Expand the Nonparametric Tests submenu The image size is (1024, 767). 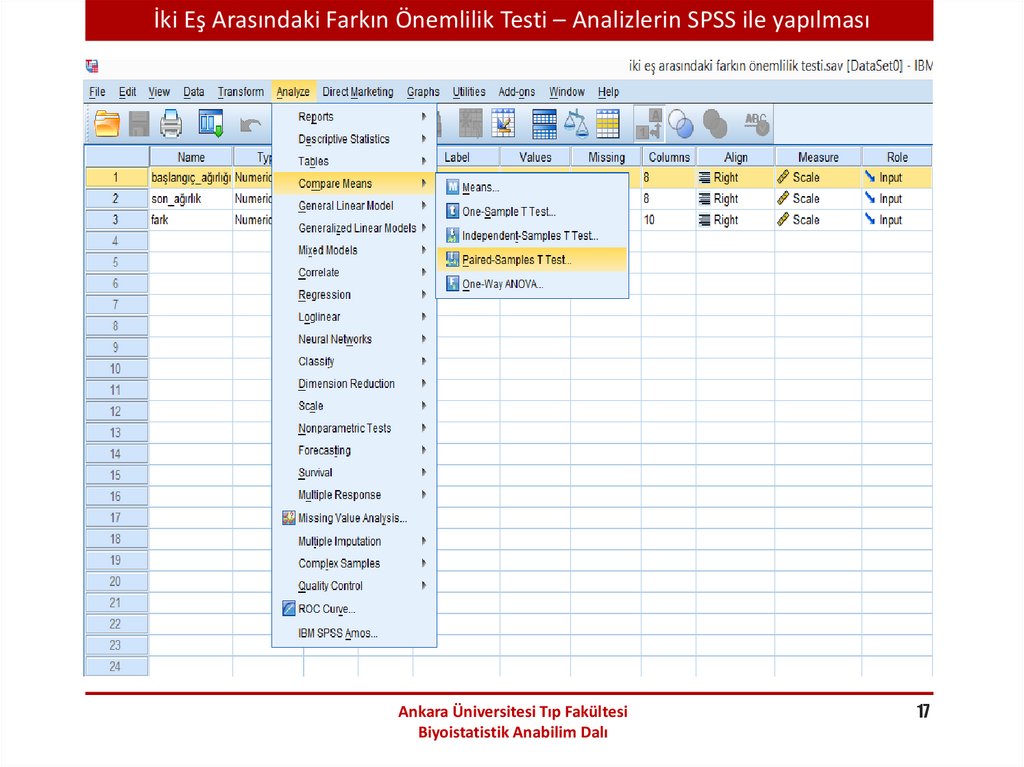(x=344, y=428)
